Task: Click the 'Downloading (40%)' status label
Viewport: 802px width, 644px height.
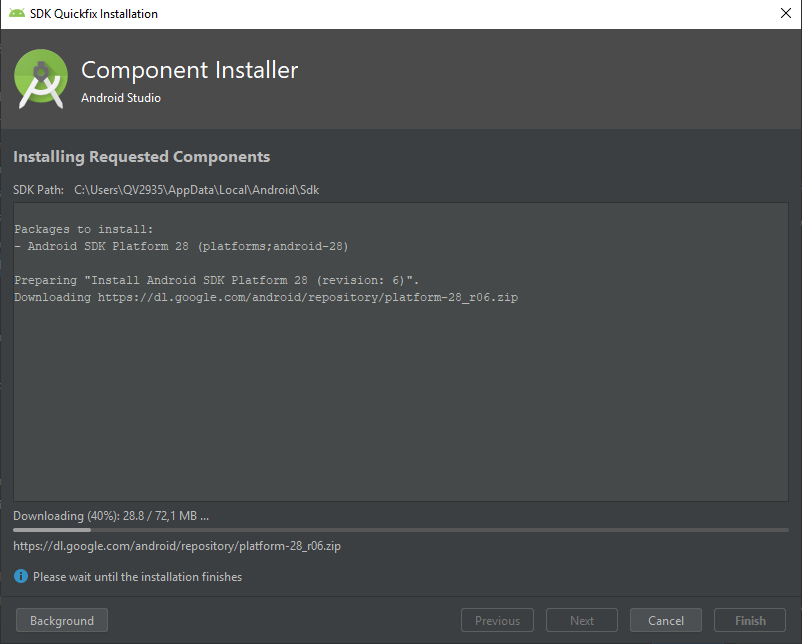Action: (x=110, y=516)
